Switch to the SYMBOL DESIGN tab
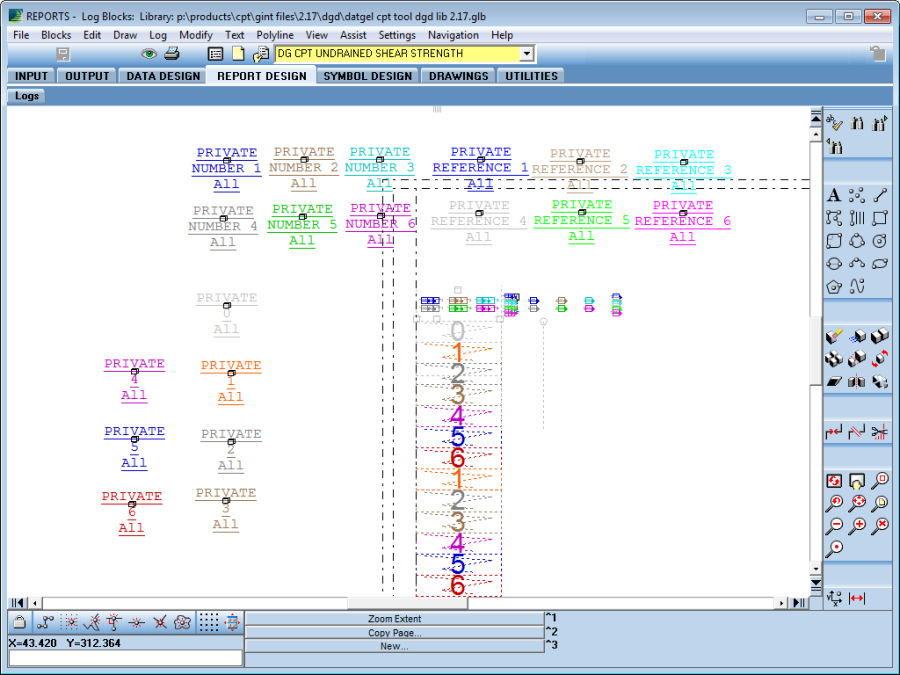This screenshot has width=900, height=675. pos(367,76)
